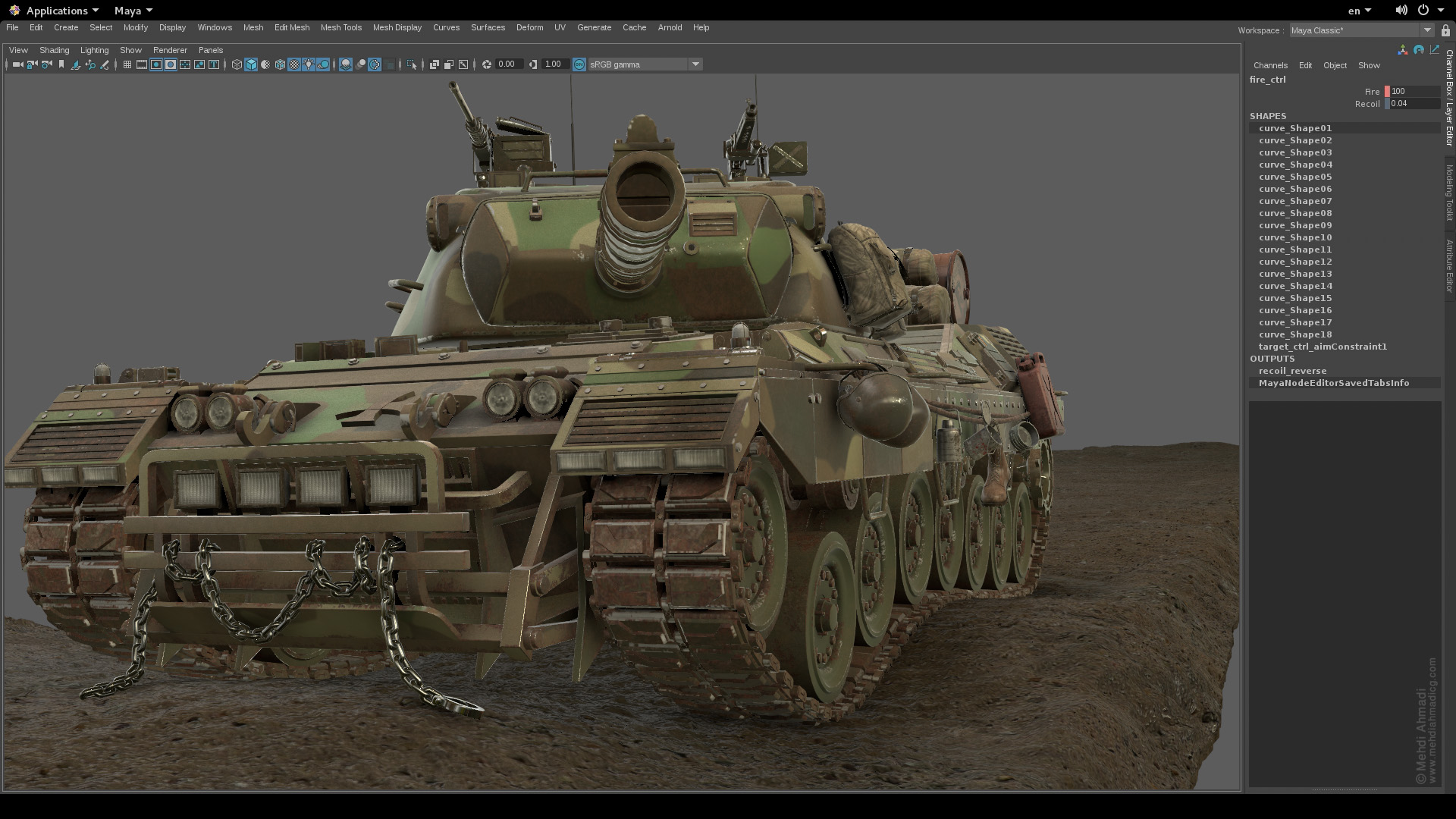
Task: Click the Use All Lights bulb icon
Action: pos(309,64)
